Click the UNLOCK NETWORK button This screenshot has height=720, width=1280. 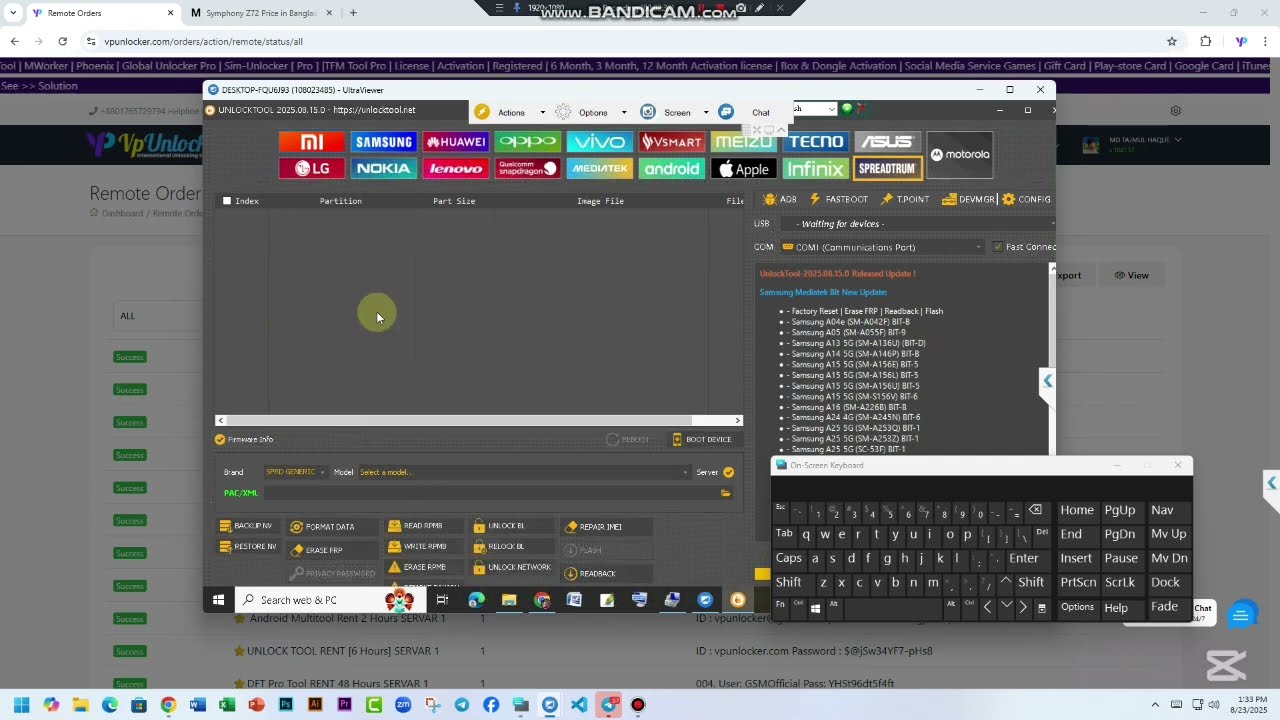pyautogui.click(x=512, y=567)
